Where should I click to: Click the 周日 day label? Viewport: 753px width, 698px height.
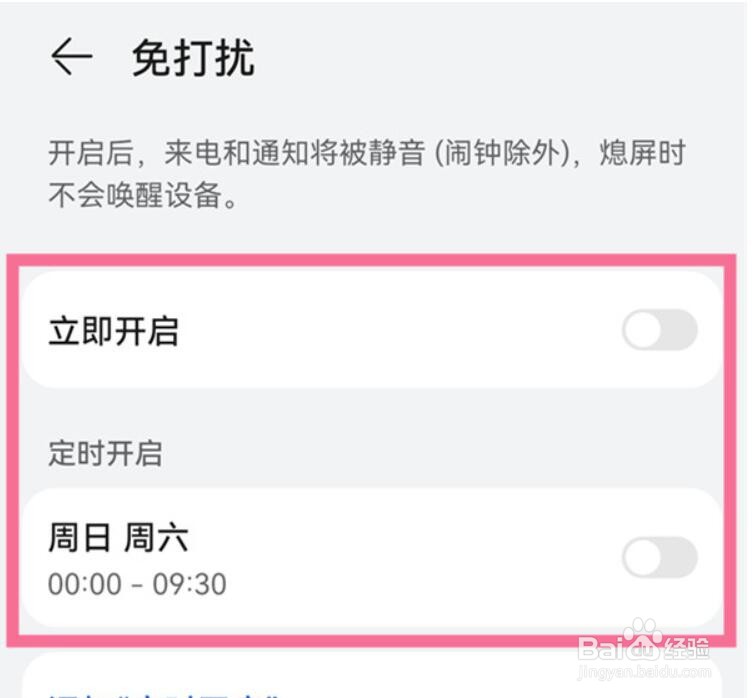click(77, 539)
